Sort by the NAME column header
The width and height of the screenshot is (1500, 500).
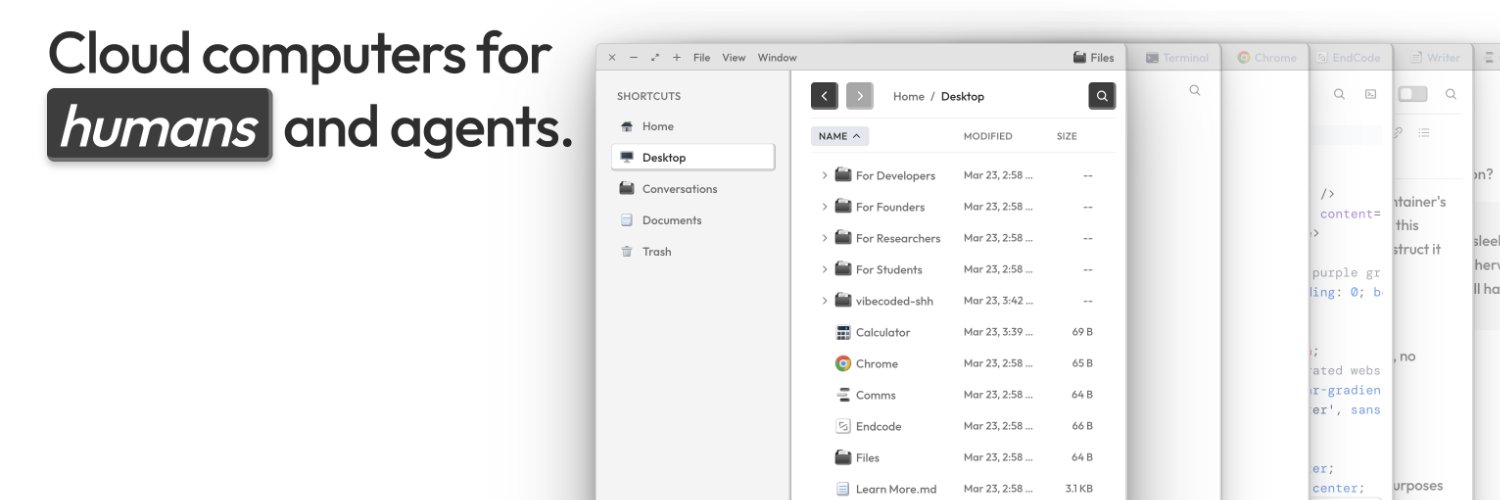click(840, 136)
